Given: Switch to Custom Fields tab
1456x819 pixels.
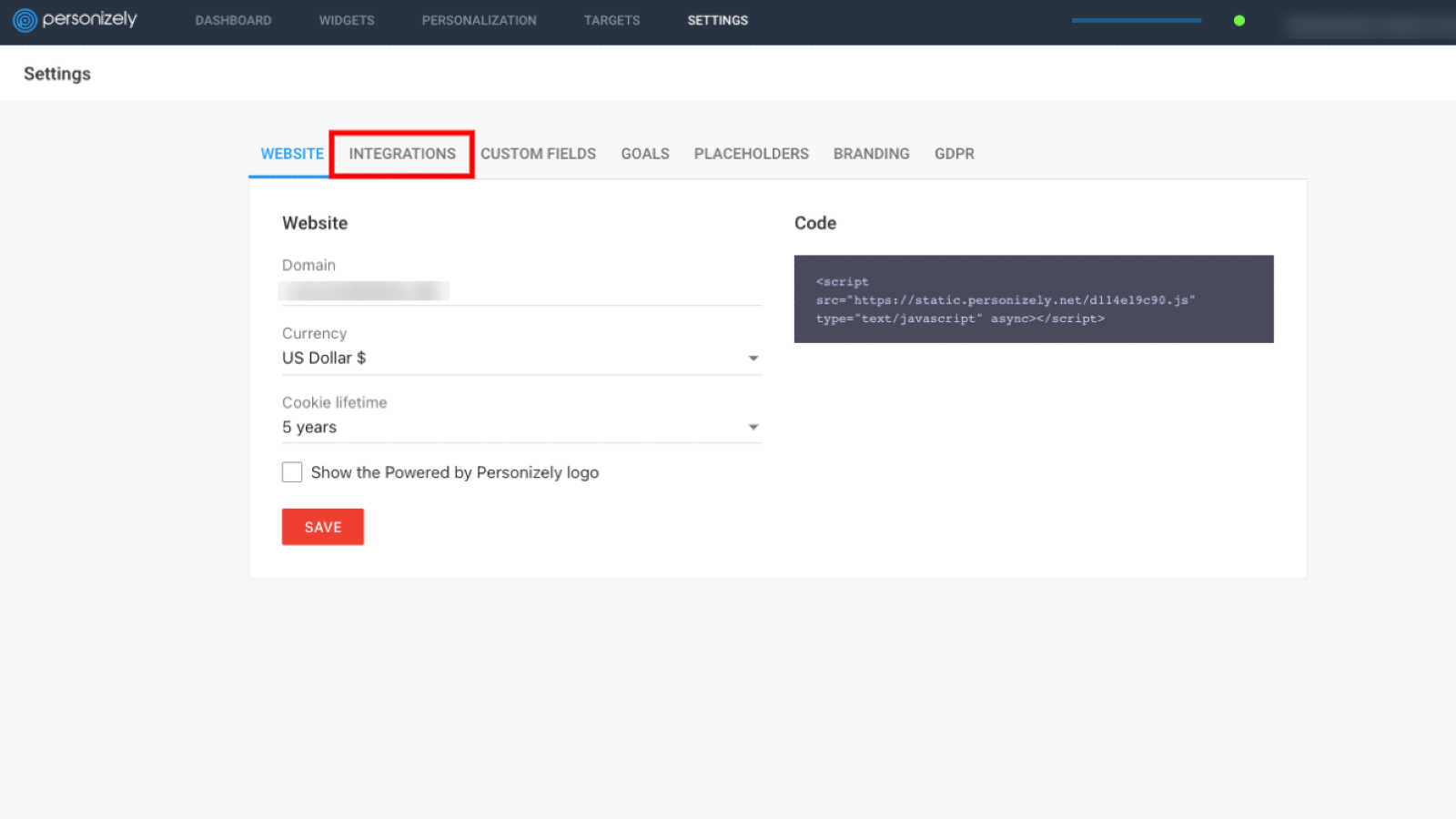Looking at the screenshot, I should [538, 154].
